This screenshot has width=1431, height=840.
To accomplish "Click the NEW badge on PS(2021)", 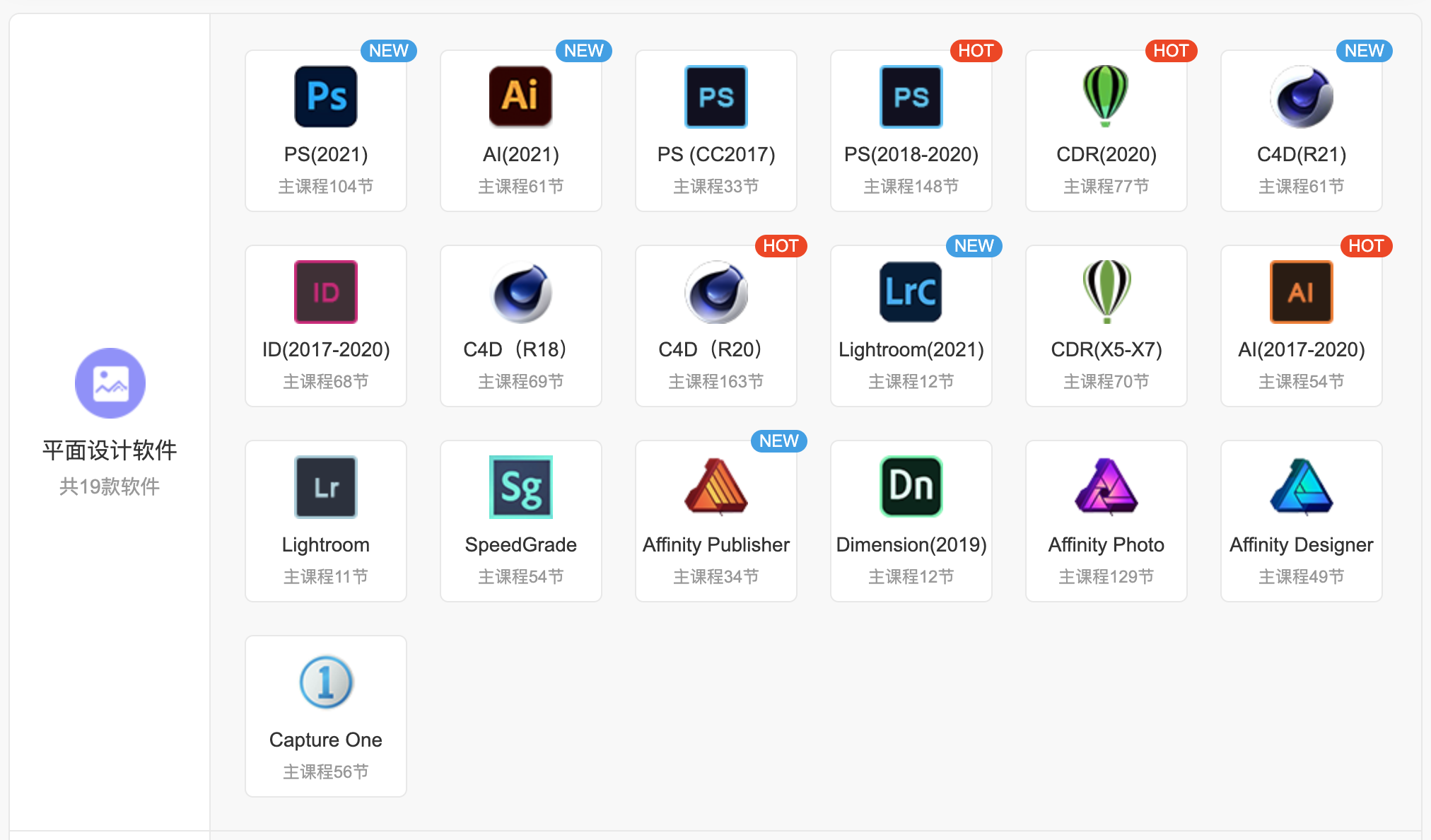I will [389, 51].
